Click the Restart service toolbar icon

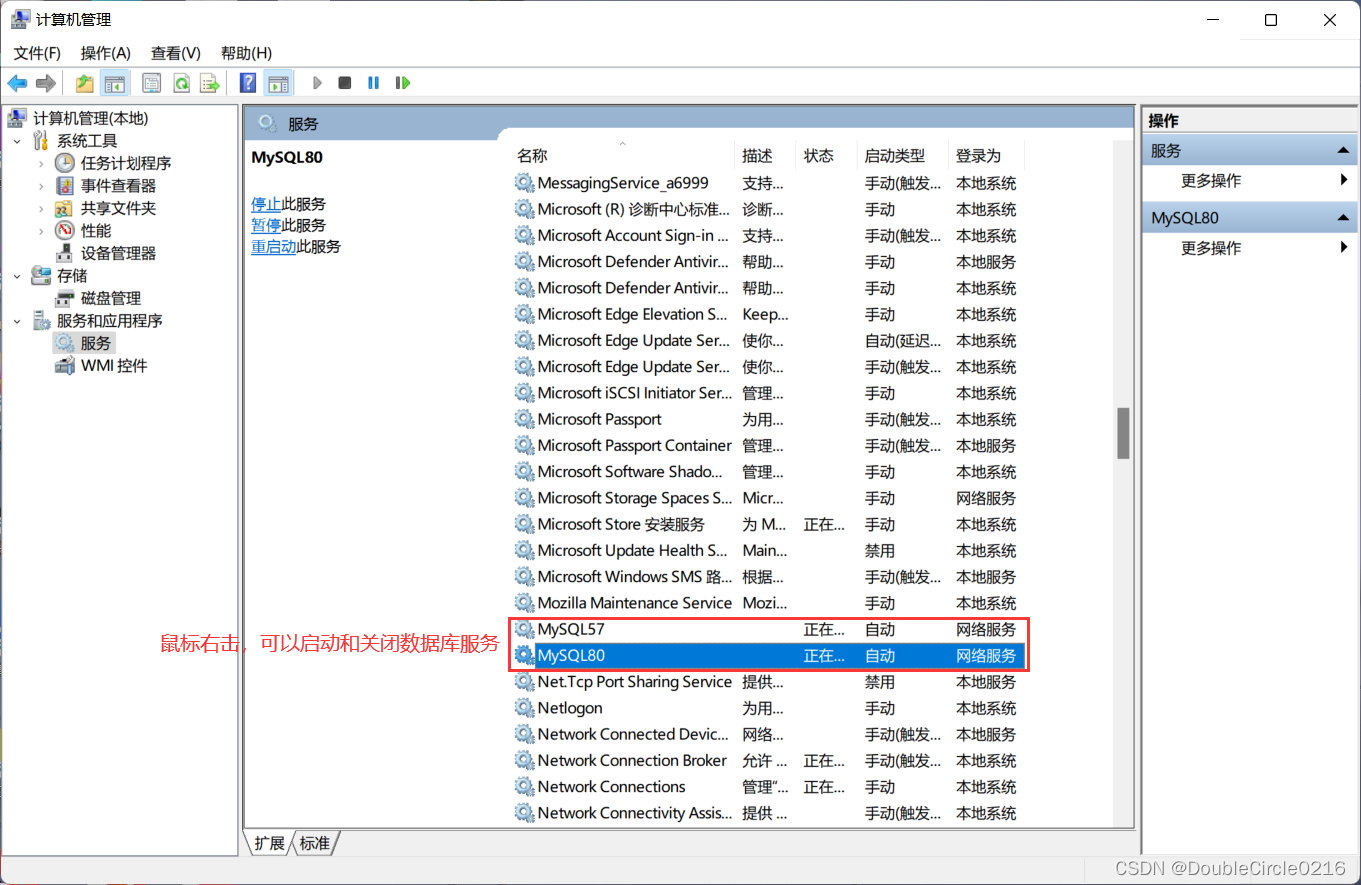[403, 83]
